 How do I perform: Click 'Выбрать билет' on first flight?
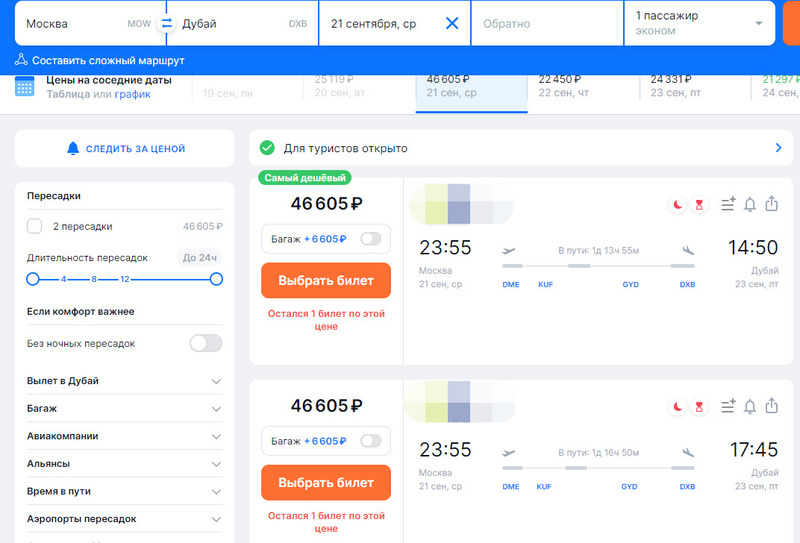pyautogui.click(x=326, y=281)
